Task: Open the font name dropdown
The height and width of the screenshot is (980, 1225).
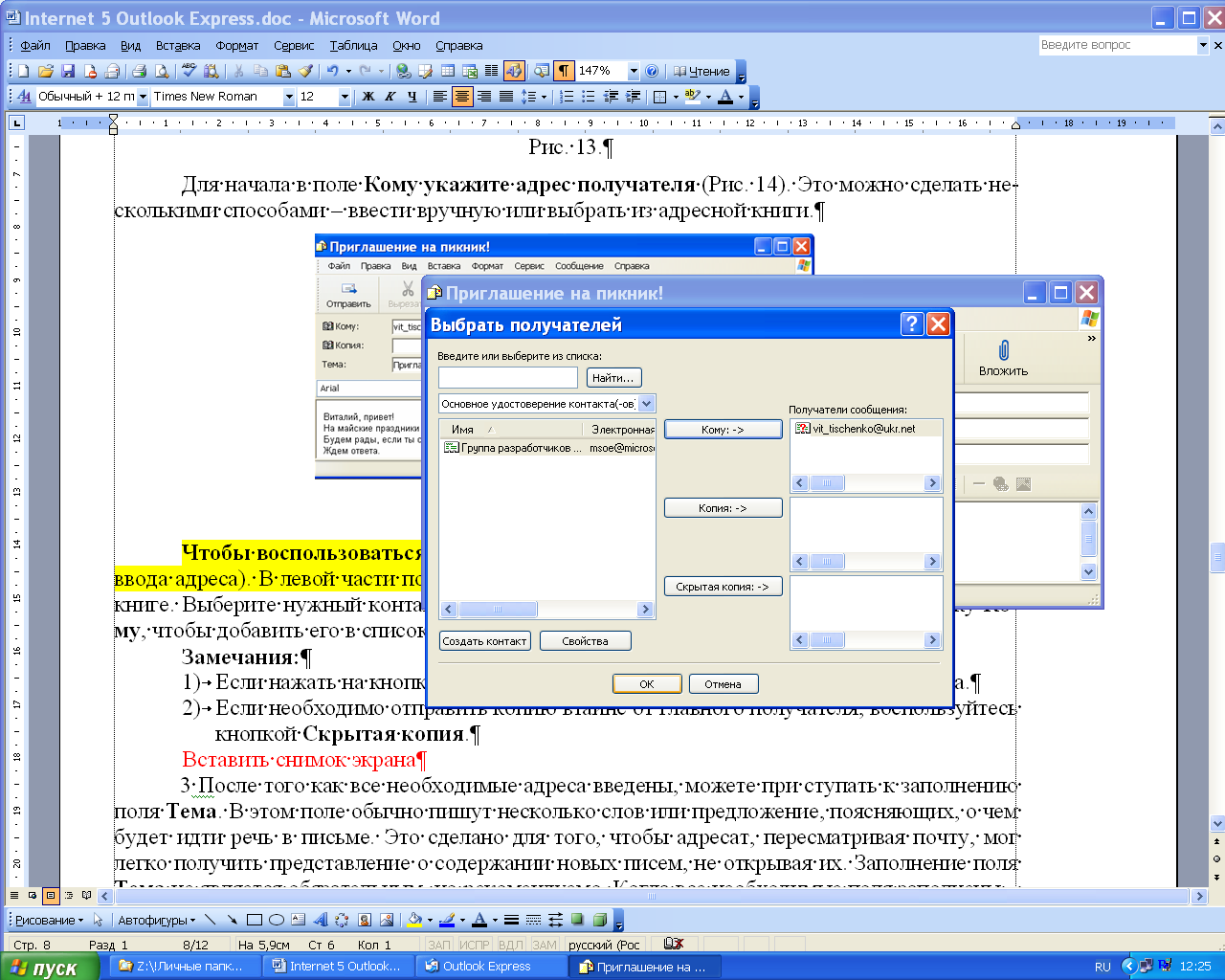Action: point(288,97)
